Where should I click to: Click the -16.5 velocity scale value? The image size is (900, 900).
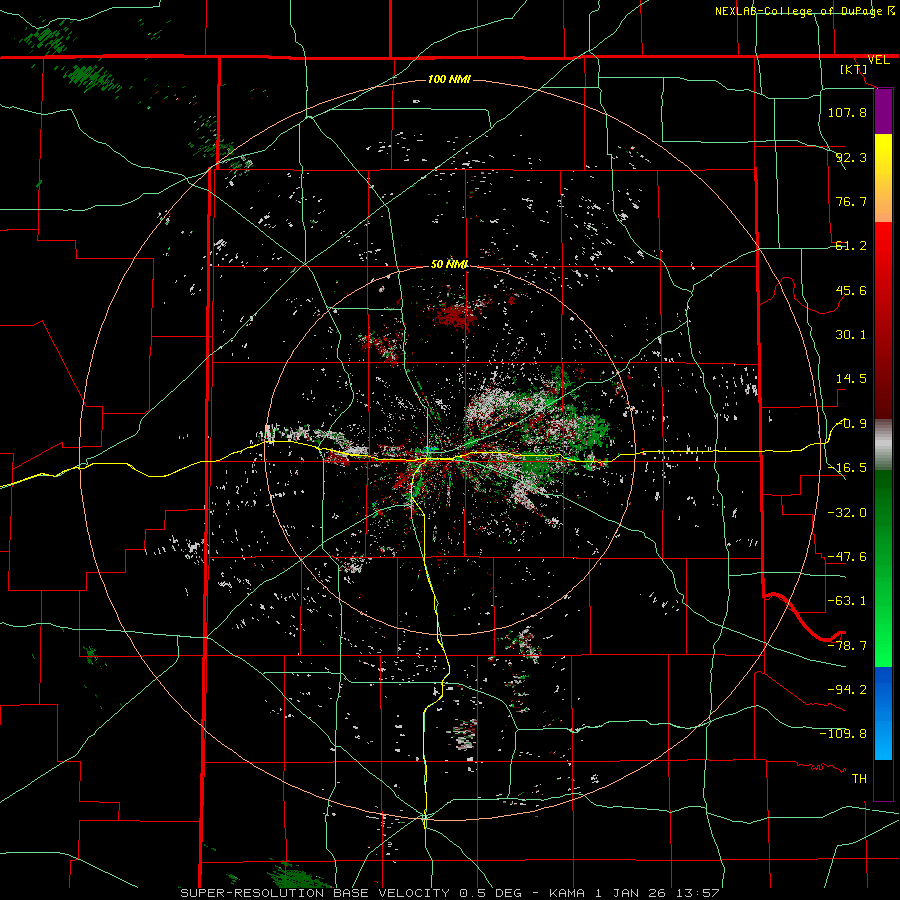(847, 468)
